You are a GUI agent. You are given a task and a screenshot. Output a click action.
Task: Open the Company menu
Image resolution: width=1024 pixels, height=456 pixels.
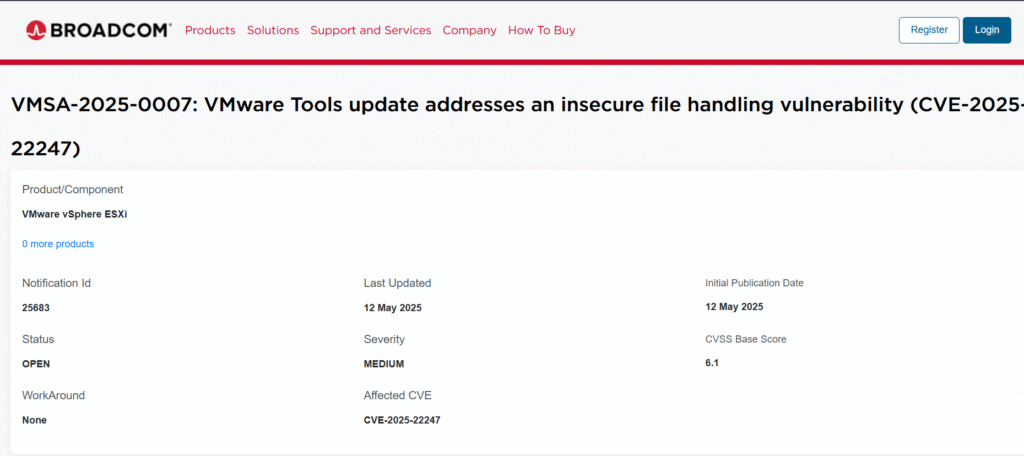470,30
